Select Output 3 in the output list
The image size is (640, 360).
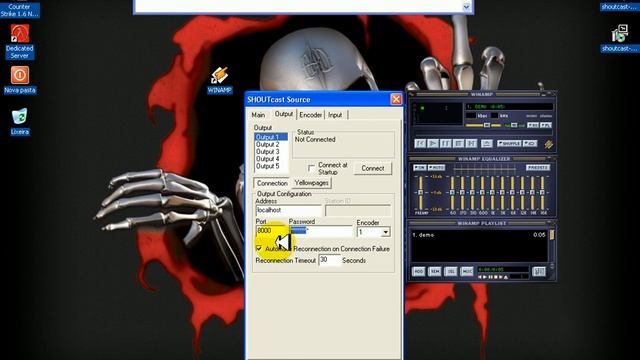[x=271, y=152]
